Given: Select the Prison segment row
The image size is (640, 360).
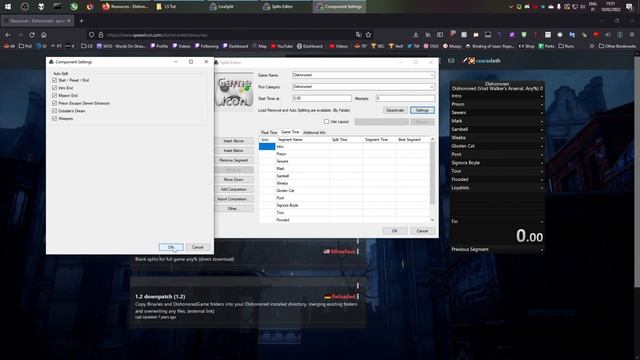Looking at the screenshot, I should pos(344,154).
